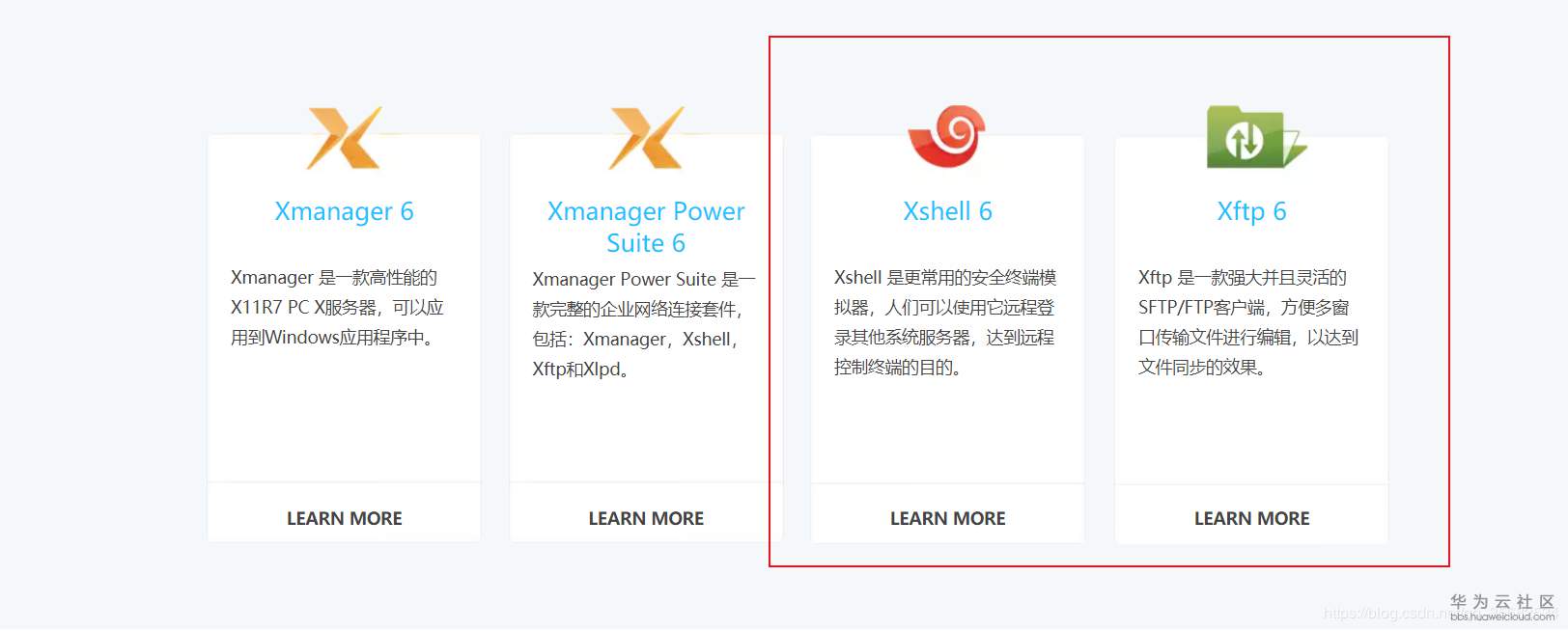
Task: Click the bbs.huaweicloud.com watermark text
Action: click(x=1502, y=617)
